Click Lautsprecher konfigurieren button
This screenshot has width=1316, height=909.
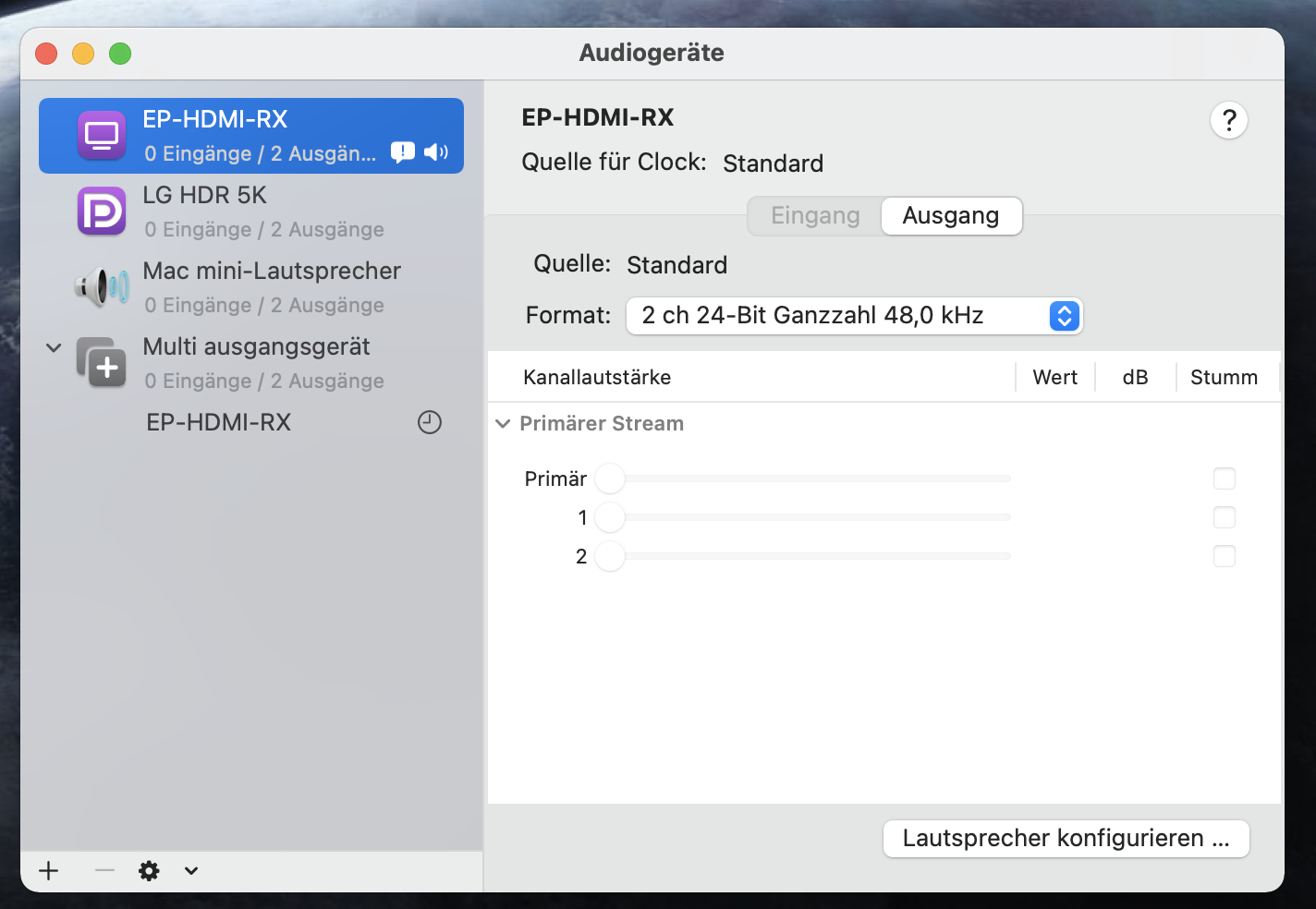[1066, 839]
